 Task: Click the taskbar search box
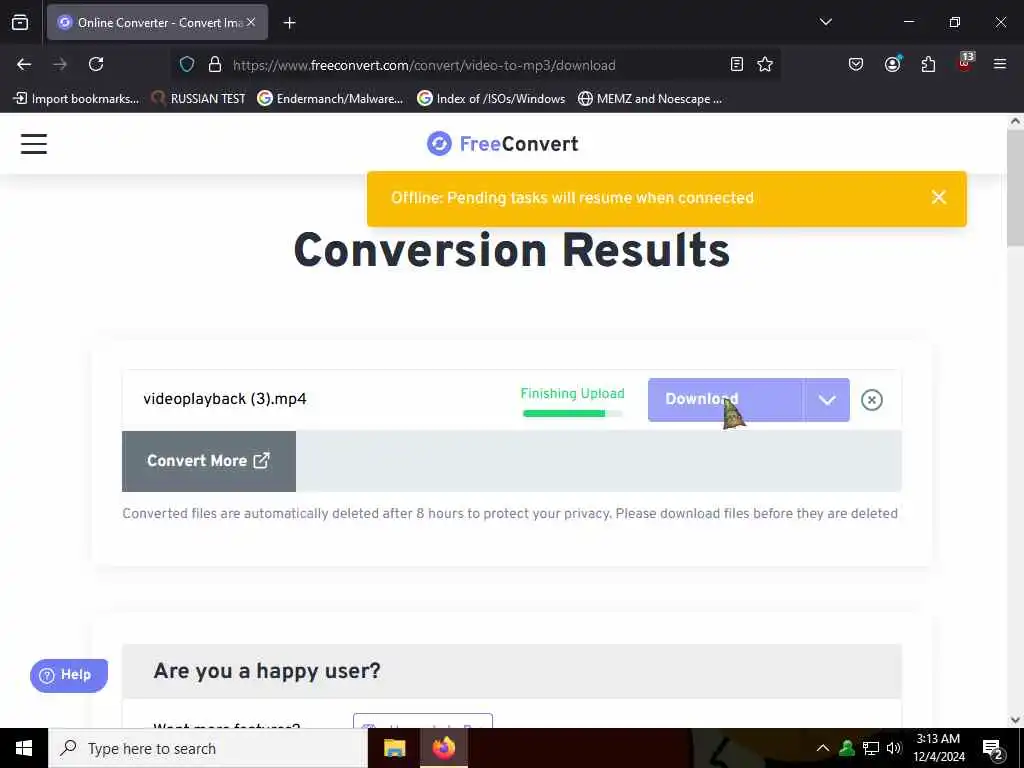click(208, 748)
